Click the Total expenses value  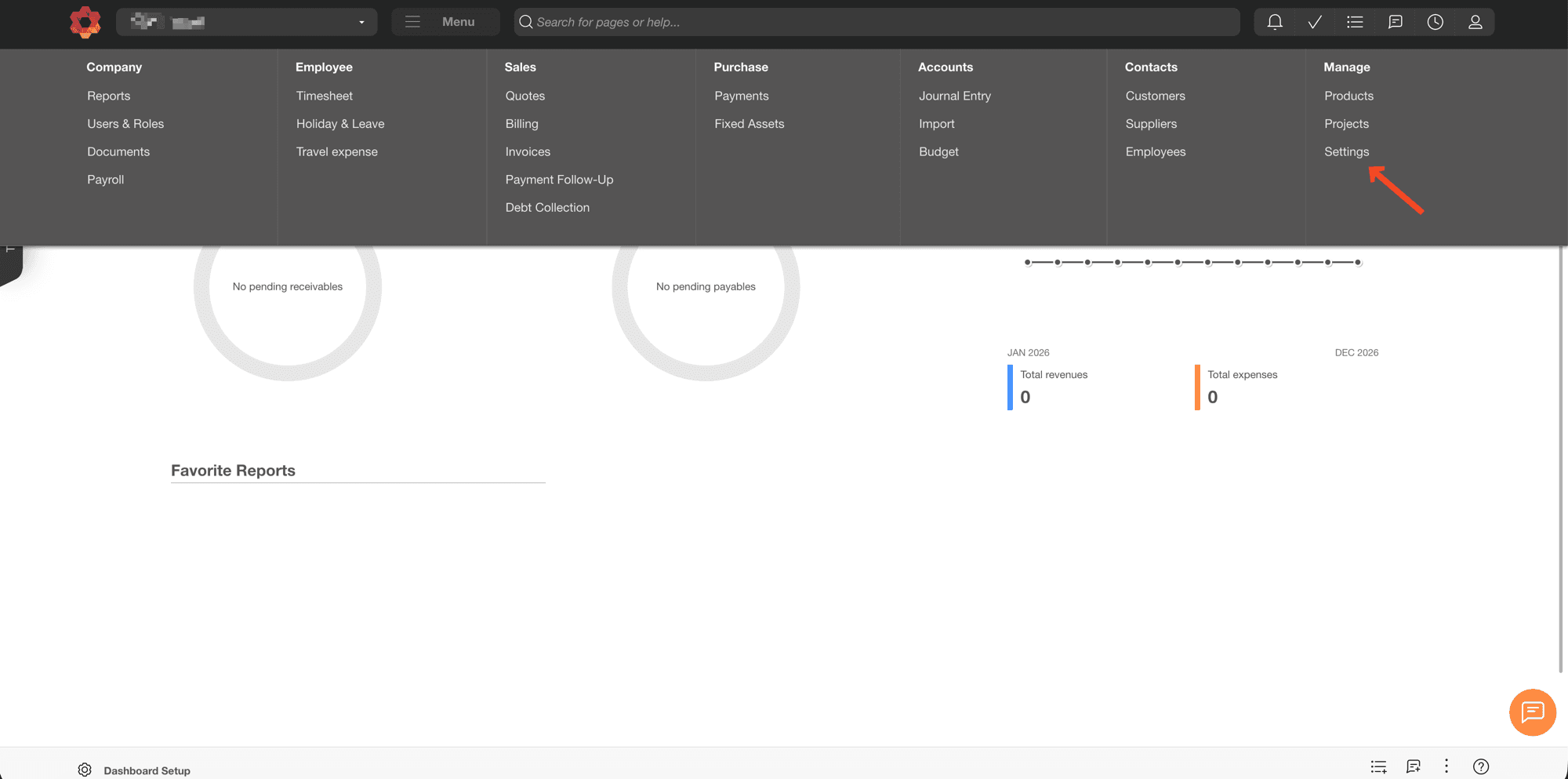tap(1213, 397)
